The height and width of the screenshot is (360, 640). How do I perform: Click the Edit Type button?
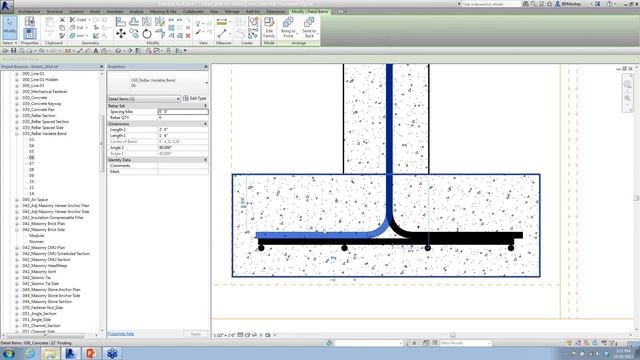click(195, 98)
